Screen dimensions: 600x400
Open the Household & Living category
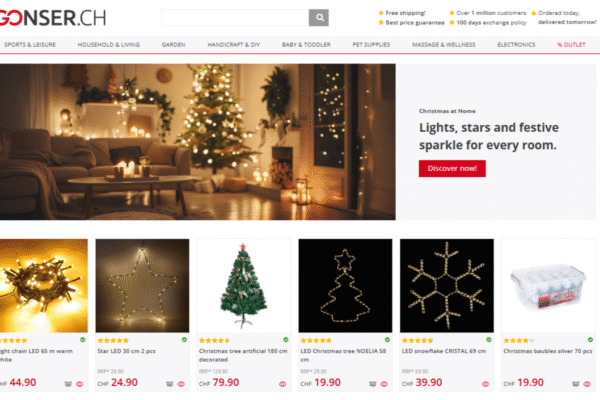(x=109, y=45)
